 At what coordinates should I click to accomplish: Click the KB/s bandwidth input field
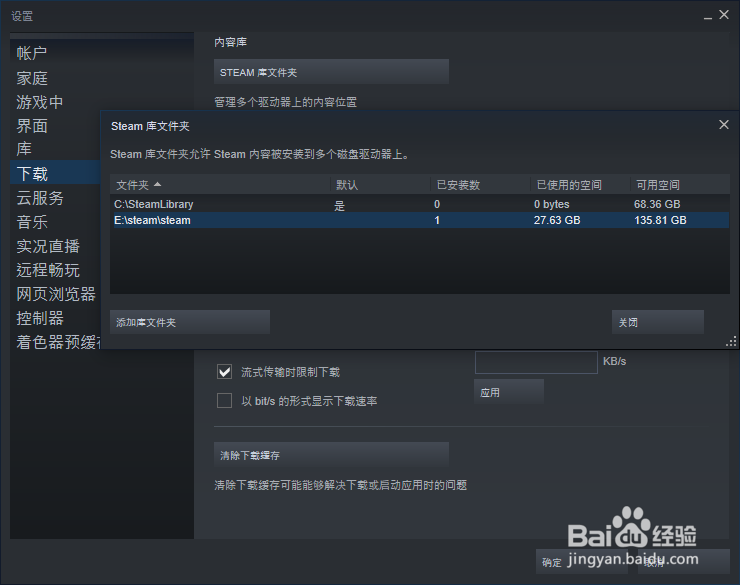click(536, 362)
